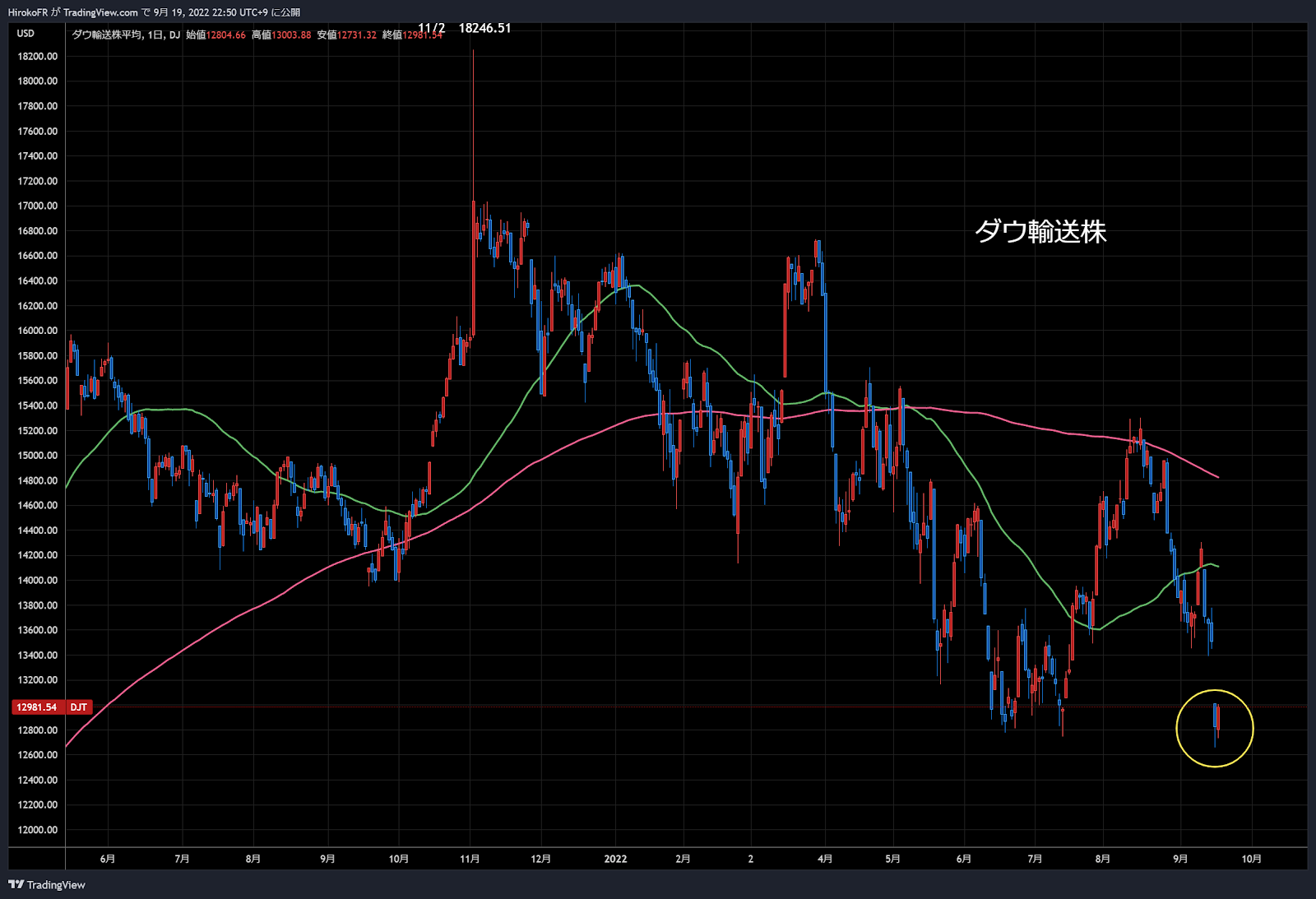Click the 11/2 18246.51 annotation text
Screen dimensions: 1316x899
465,28
